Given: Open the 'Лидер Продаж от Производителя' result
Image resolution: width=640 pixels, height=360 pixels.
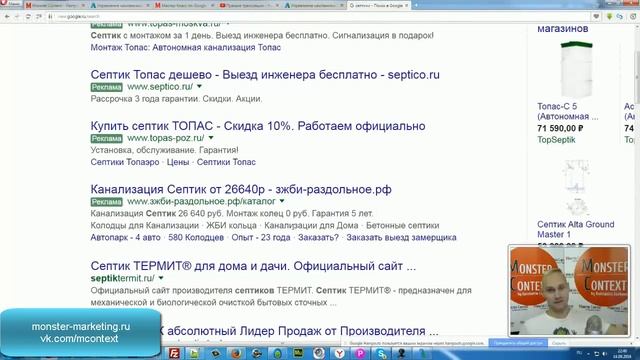Looking at the screenshot, I should pos(300,331).
